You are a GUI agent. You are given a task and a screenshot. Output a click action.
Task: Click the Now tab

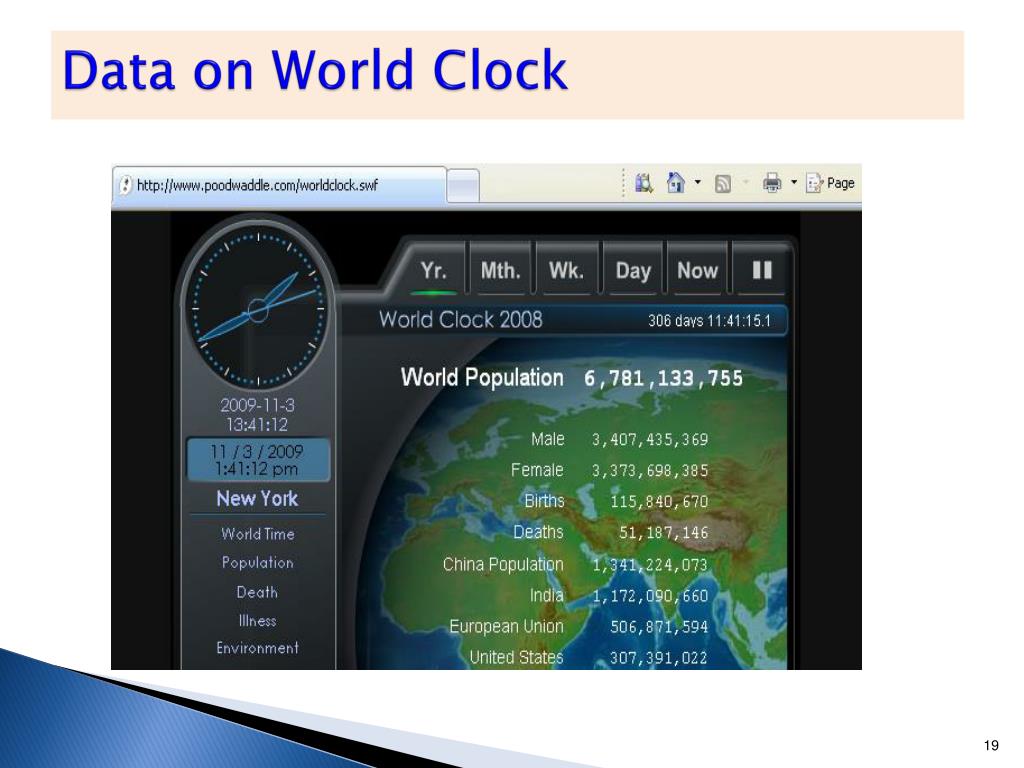coord(697,270)
